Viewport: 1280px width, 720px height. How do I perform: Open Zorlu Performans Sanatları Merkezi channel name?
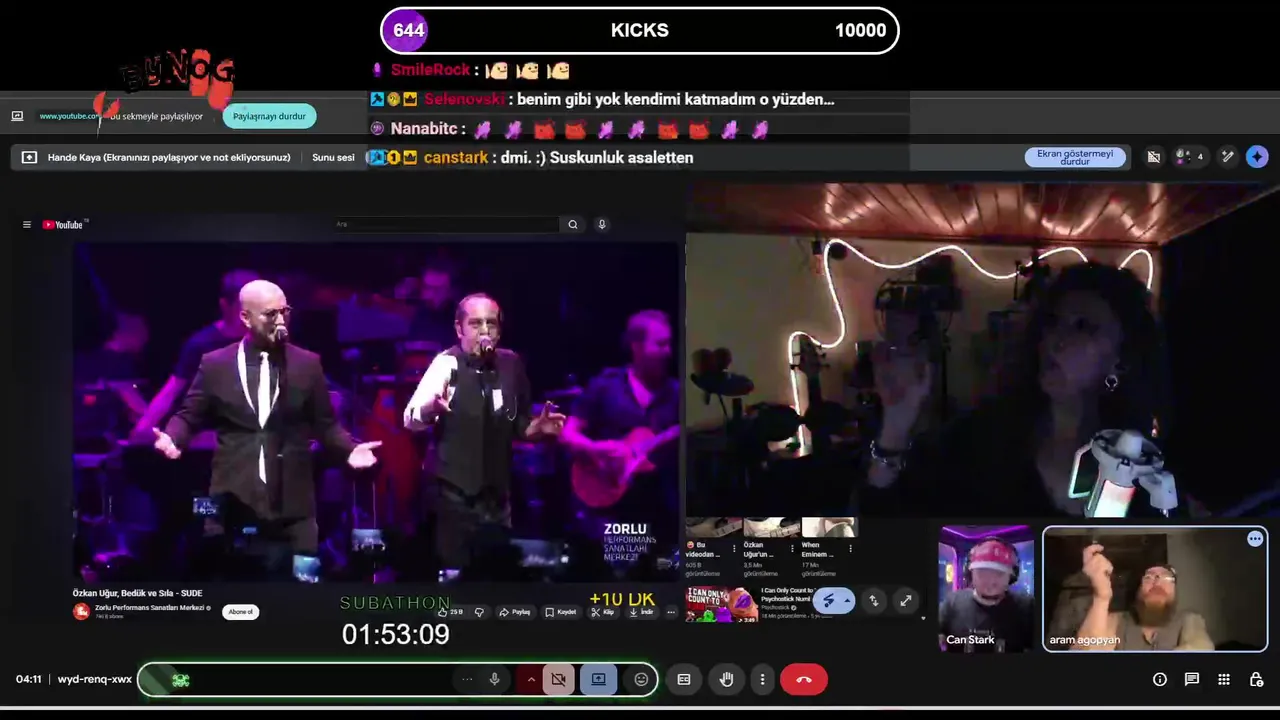152,608
